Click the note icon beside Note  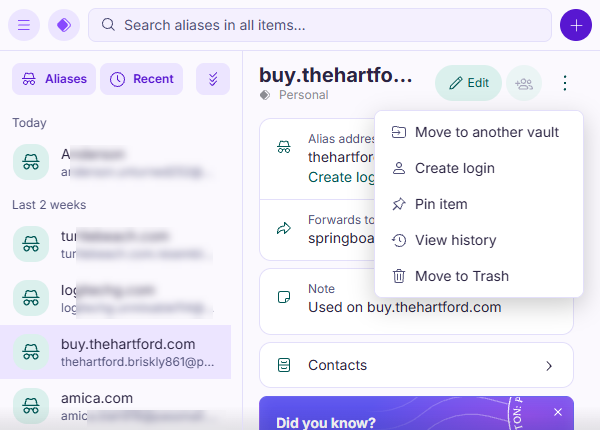point(284,298)
